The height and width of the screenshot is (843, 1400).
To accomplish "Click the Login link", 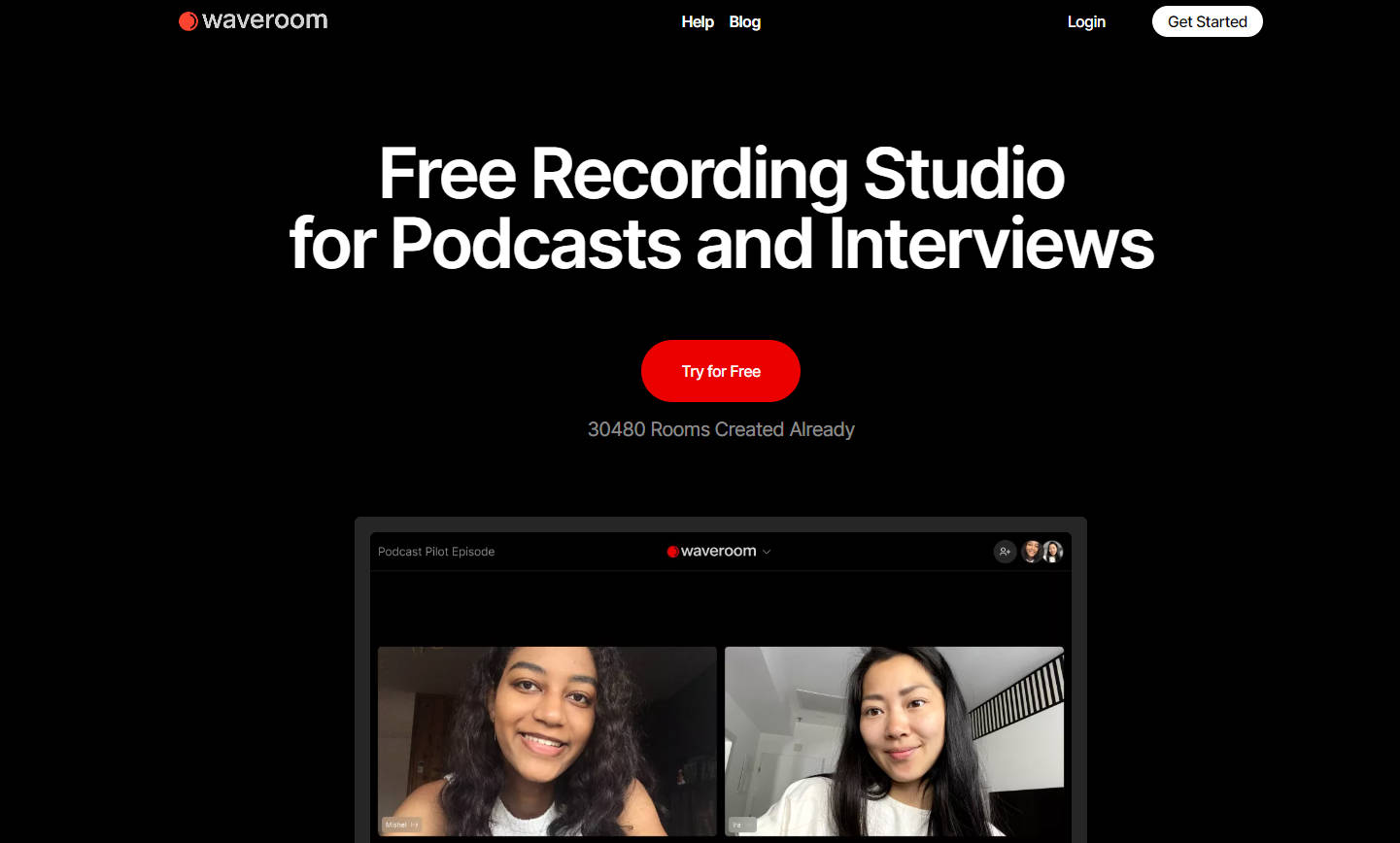I will 1085,21.
